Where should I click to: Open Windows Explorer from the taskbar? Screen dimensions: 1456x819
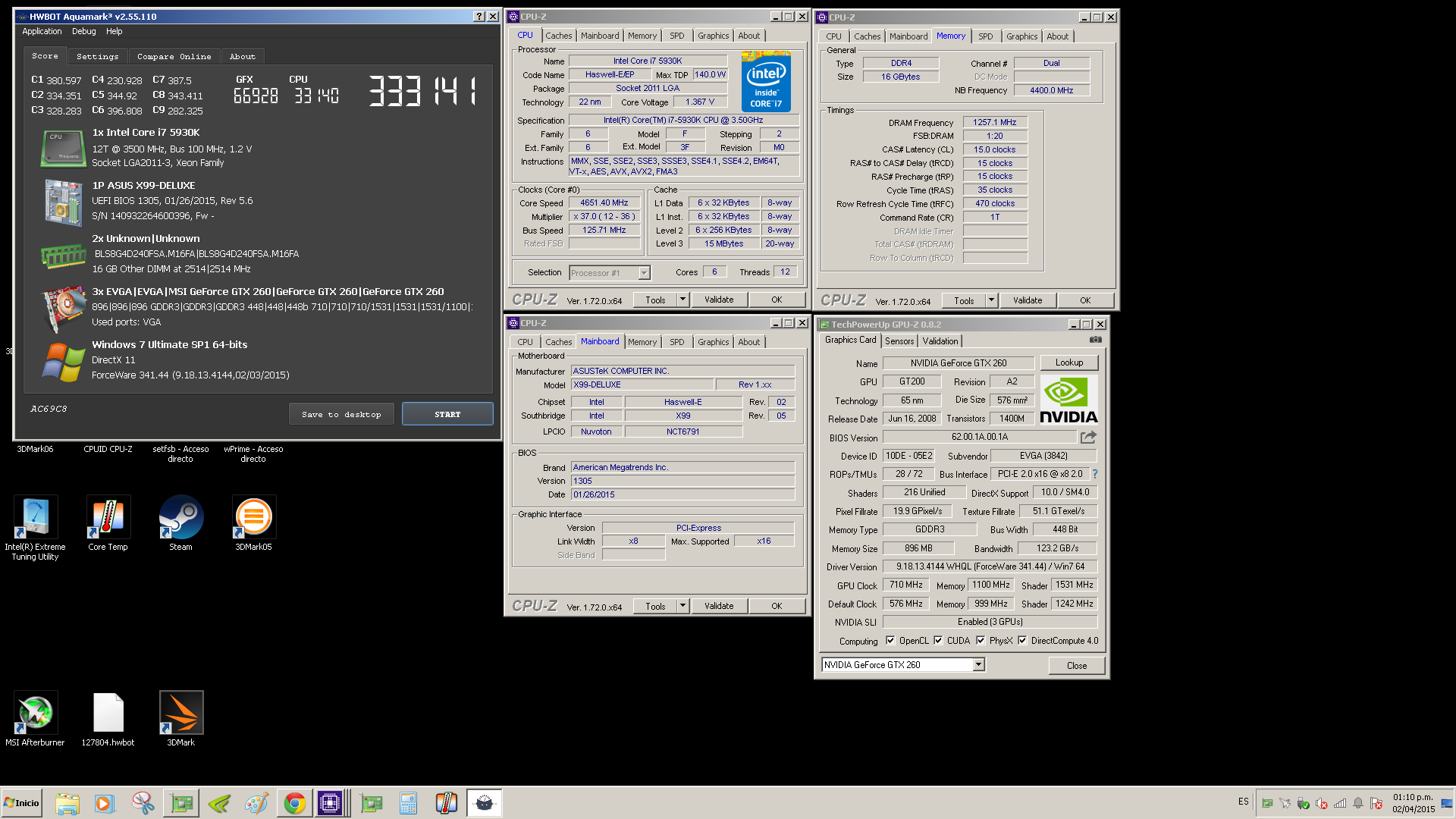pos(67,803)
